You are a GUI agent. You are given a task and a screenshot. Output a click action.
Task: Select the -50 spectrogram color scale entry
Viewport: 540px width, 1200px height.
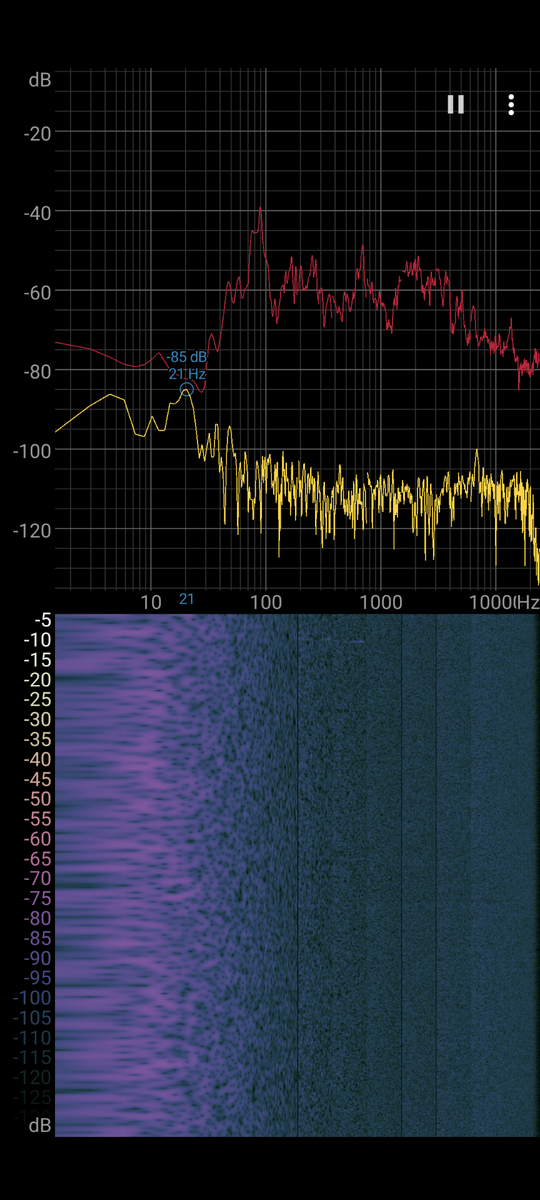(38, 799)
